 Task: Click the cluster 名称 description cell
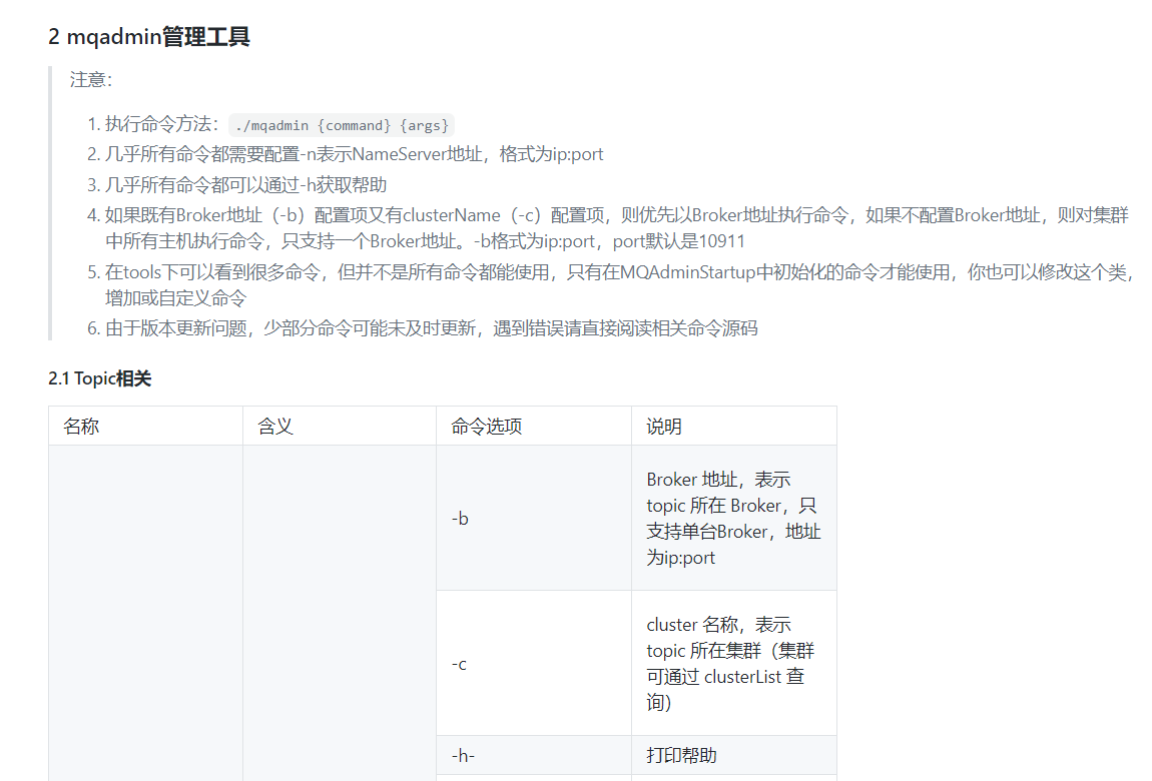733,664
